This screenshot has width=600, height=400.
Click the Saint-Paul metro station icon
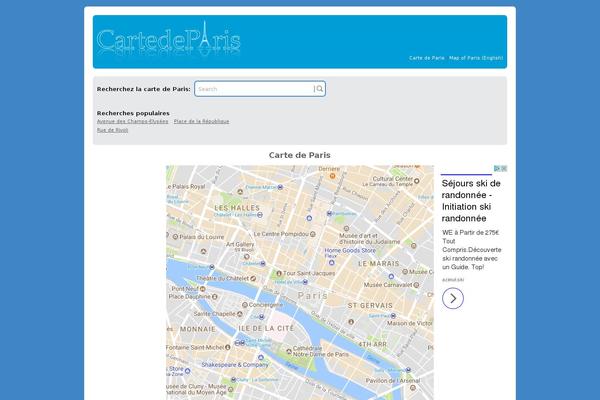click(393, 316)
